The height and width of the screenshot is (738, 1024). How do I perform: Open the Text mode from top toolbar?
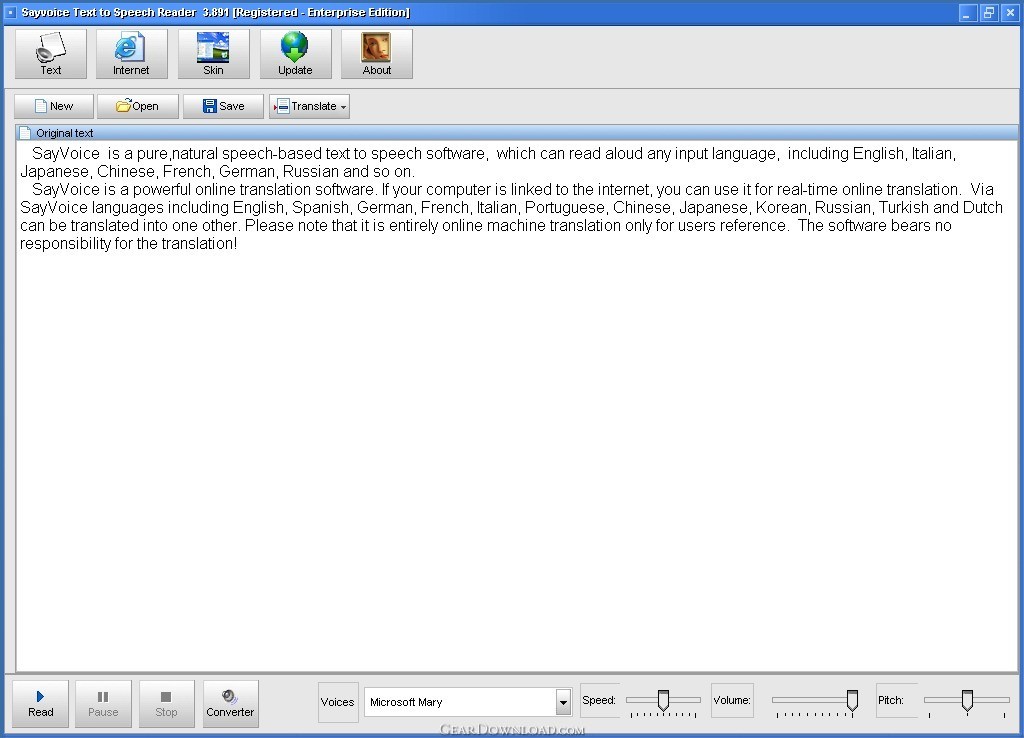point(51,54)
